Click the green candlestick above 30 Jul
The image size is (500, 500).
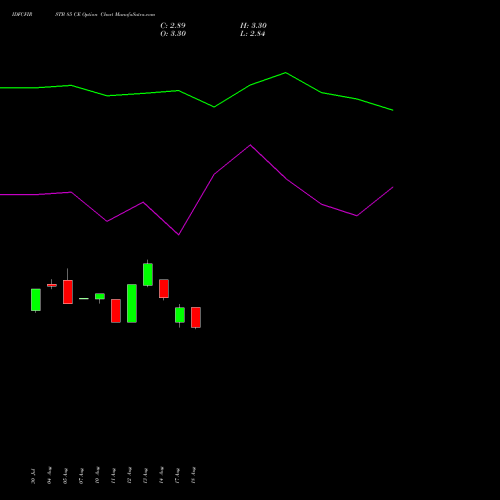pos(36,300)
